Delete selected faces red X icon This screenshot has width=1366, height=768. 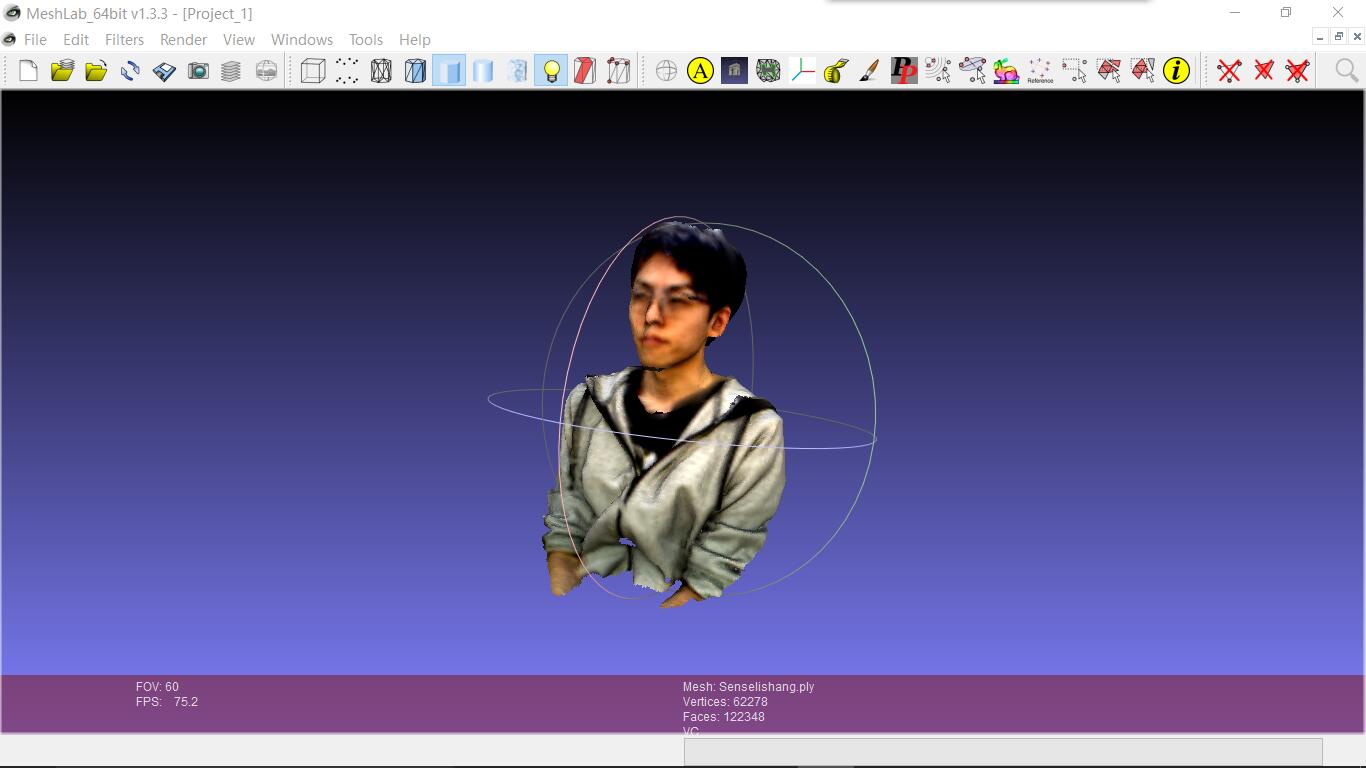[1230, 70]
